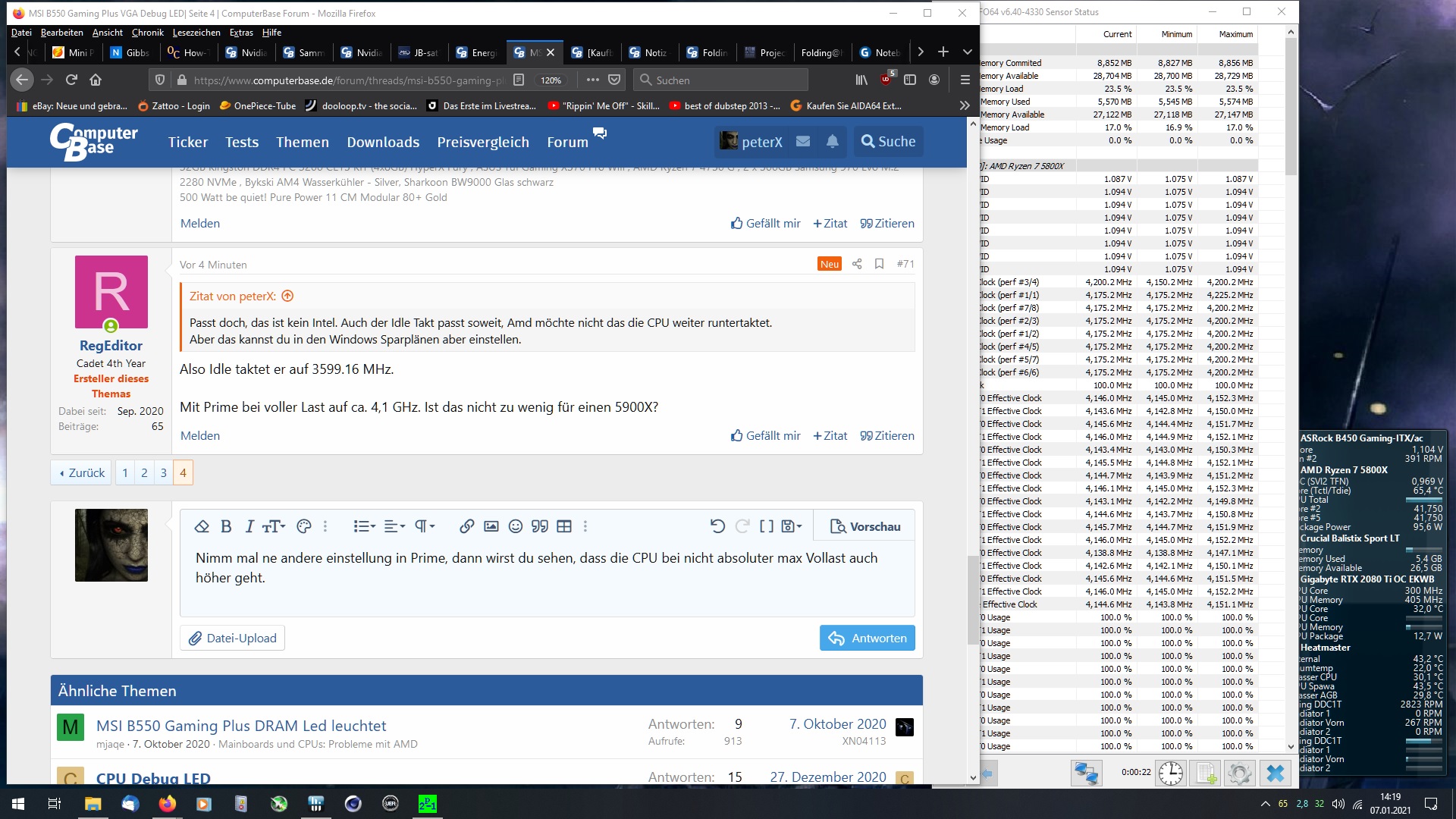Image resolution: width=1456 pixels, height=819 pixels.
Task: Toggle BB code mode with the brackets icon
Action: point(767,526)
